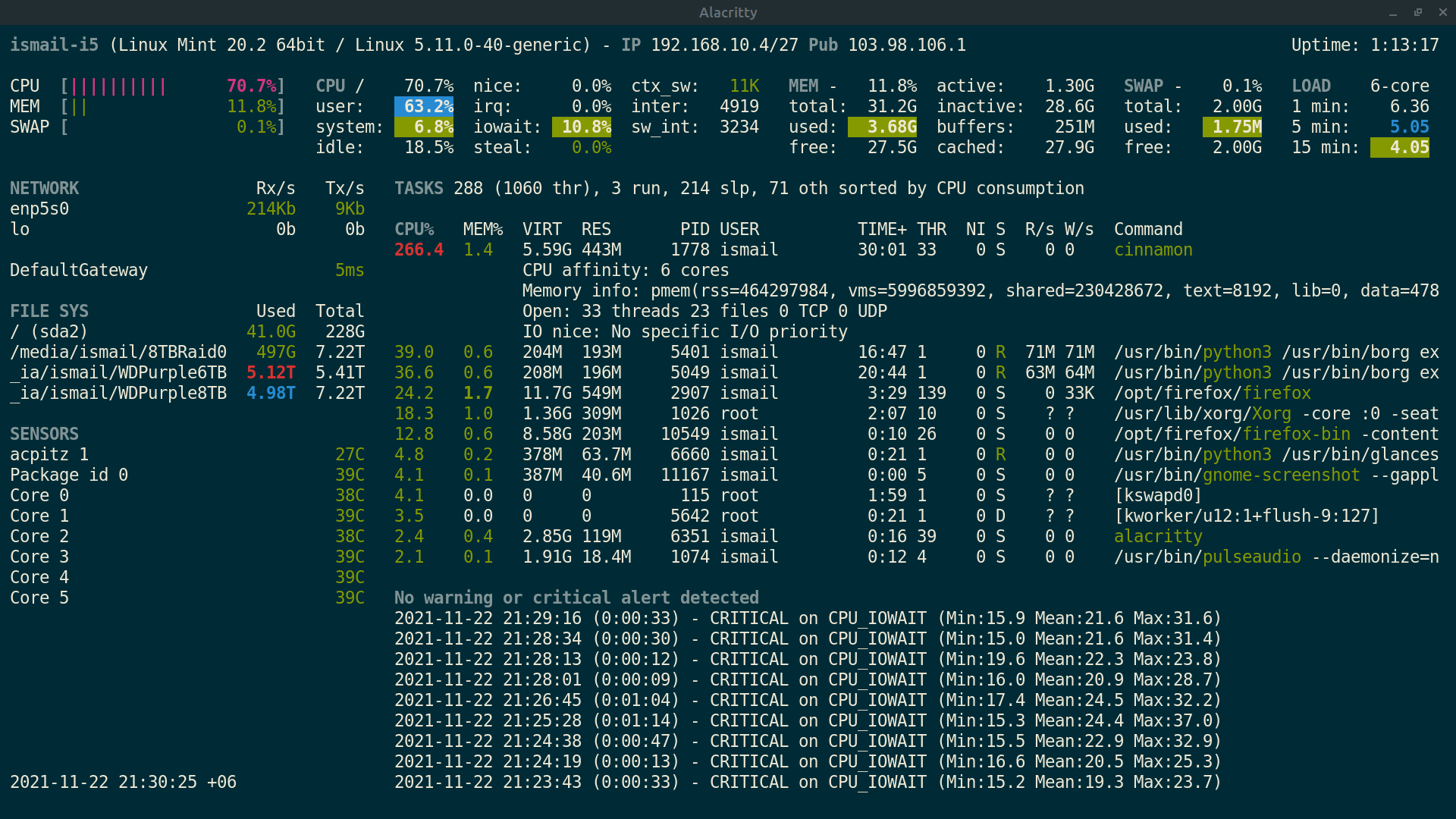
Task: Click the Package id 0 sensor row
Action: [187, 475]
